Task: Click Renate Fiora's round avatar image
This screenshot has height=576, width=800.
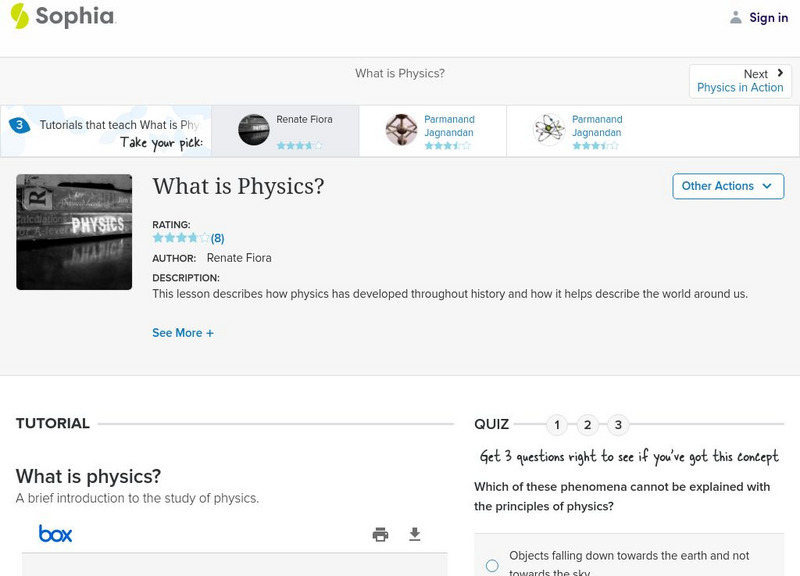Action: pos(254,130)
